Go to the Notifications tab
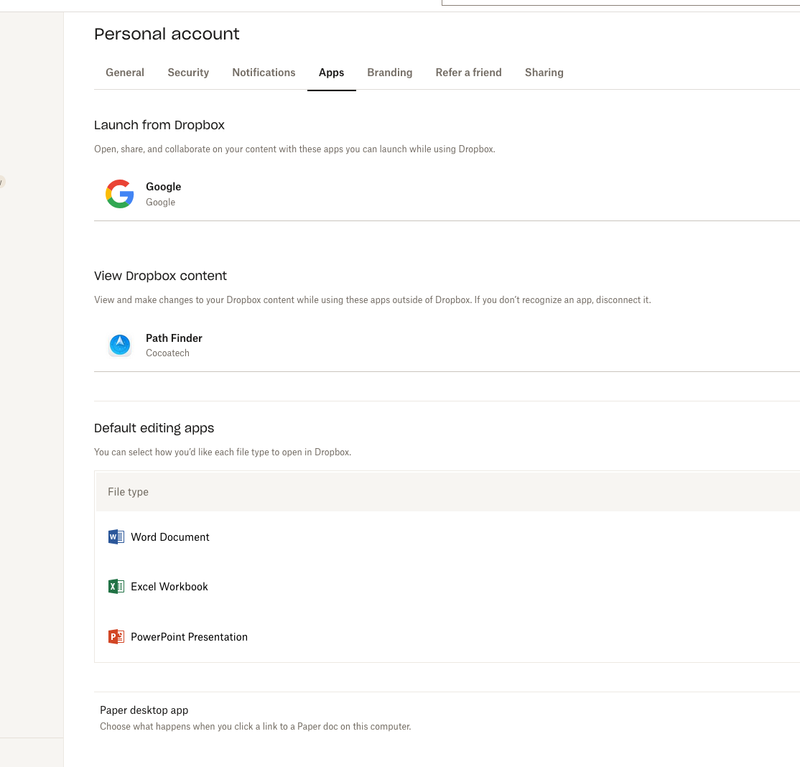800x767 pixels. tap(264, 73)
